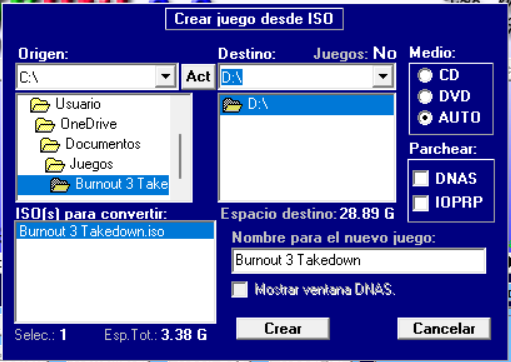Click the Nombre para el nuevo juego field
511x362 pixels.
point(359,260)
